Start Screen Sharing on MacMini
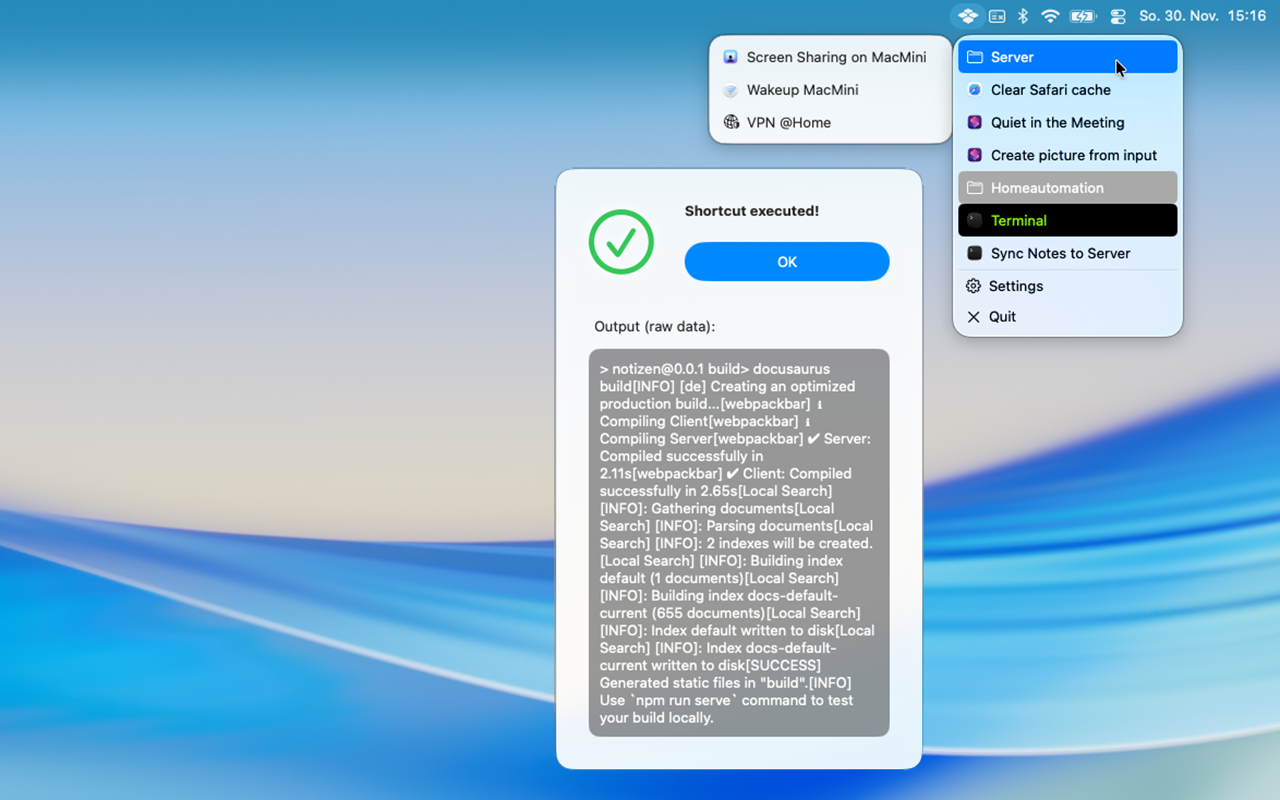 point(835,57)
